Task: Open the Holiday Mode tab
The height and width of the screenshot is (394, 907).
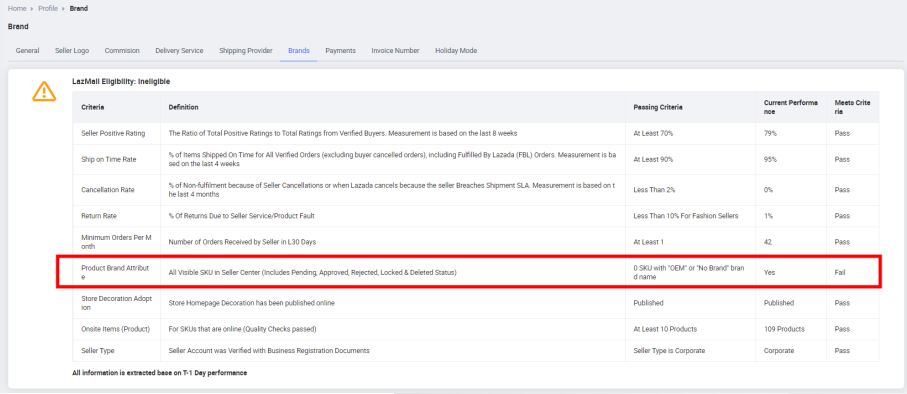Action: 456,51
